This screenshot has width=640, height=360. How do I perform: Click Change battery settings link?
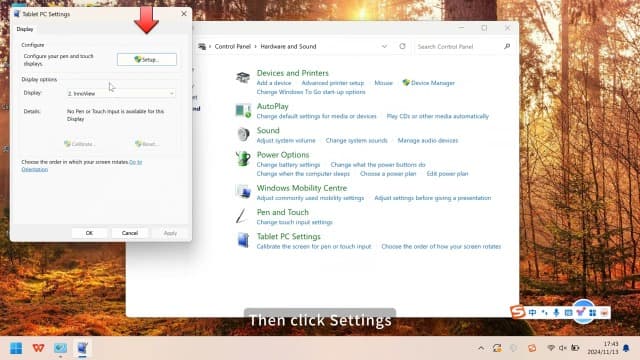(x=288, y=165)
